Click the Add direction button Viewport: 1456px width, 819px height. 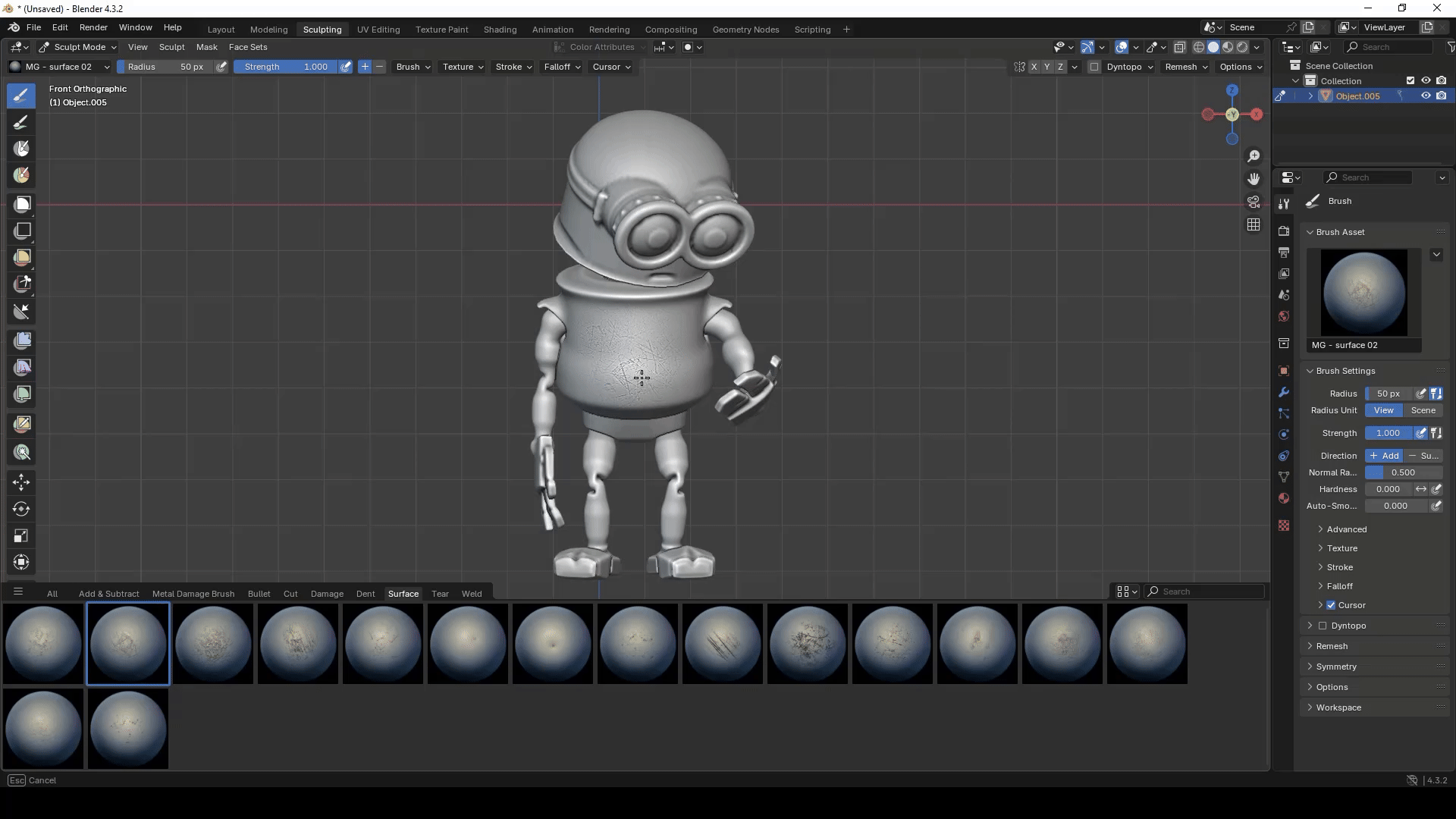1384,456
